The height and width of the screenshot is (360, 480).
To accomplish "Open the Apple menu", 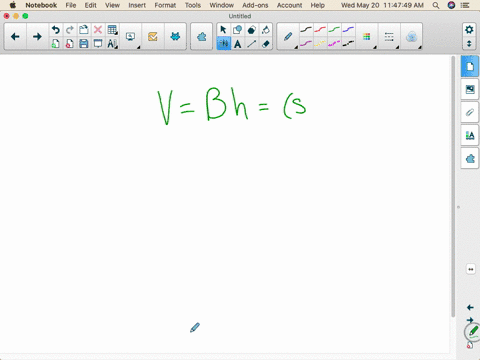I will point(13,5).
